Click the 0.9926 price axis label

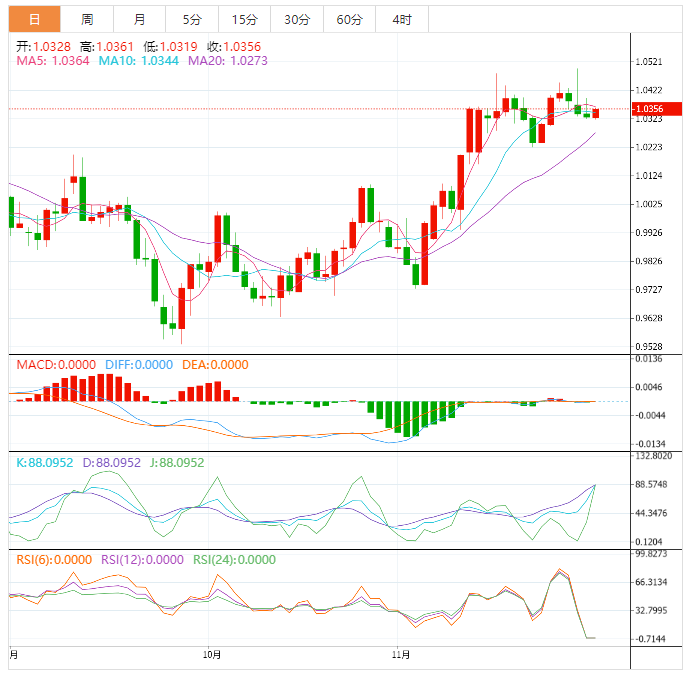649,233
